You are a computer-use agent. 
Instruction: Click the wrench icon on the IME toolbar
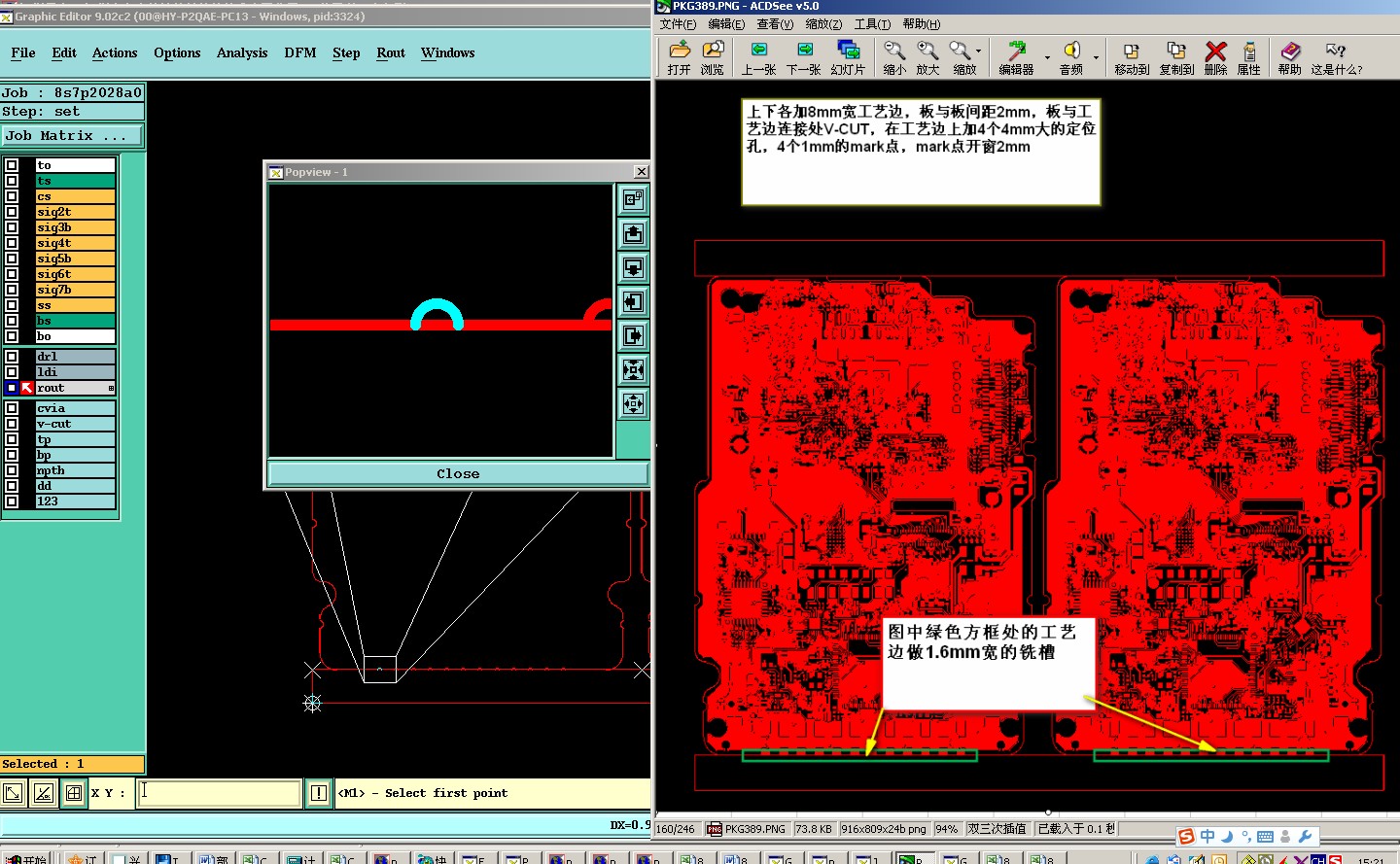point(1306,837)
